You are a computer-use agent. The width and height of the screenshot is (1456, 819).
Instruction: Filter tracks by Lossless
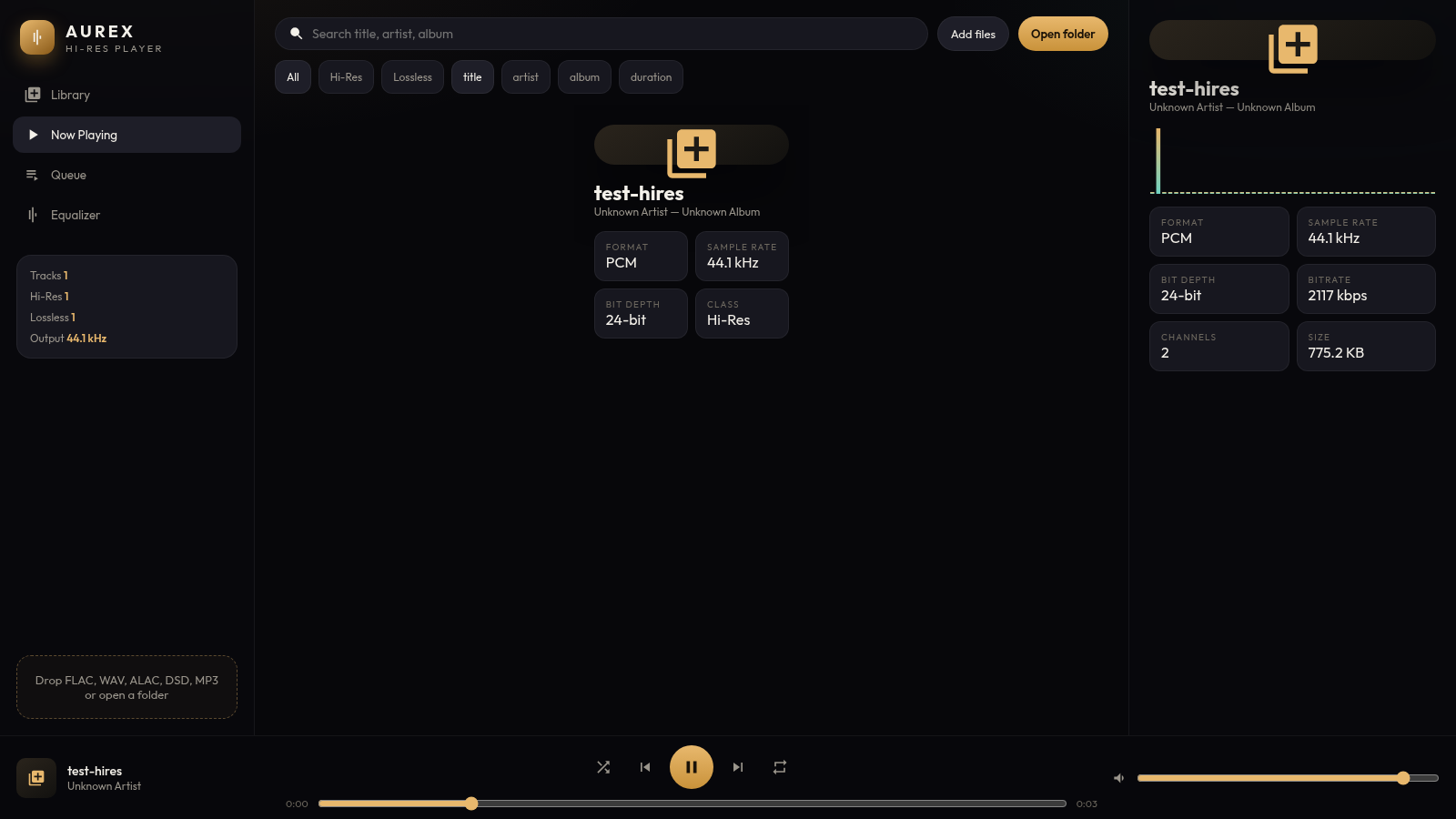(412, 77)
